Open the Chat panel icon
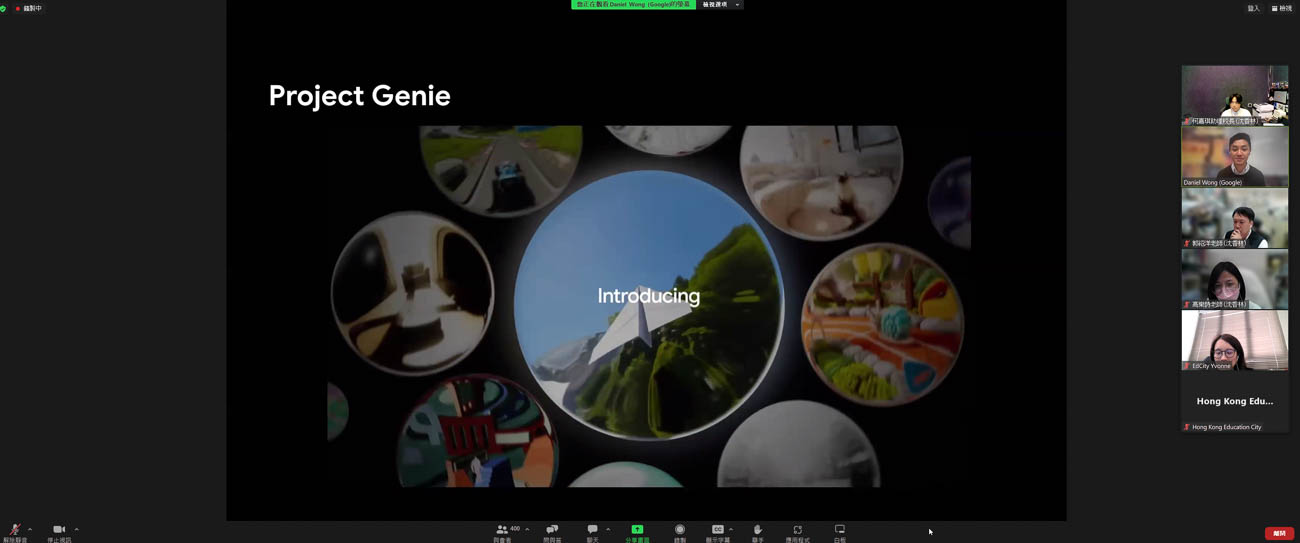Screen dimensions: 1300x543 pos(592,529)
